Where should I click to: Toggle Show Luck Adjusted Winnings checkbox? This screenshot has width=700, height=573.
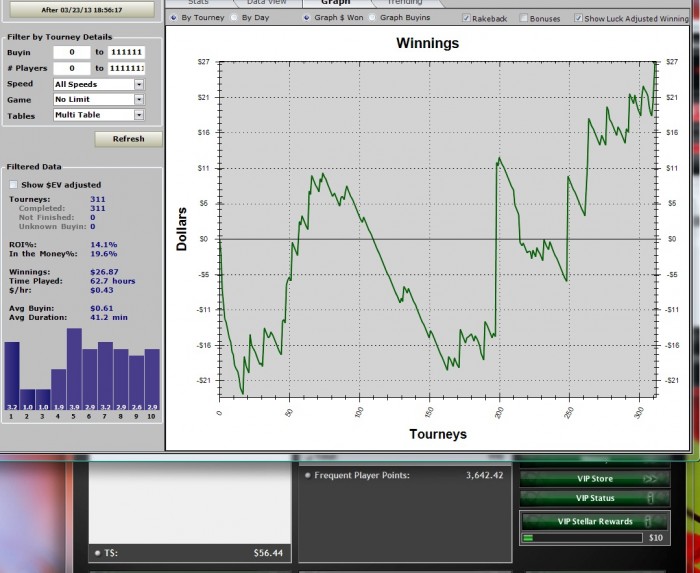578,18
